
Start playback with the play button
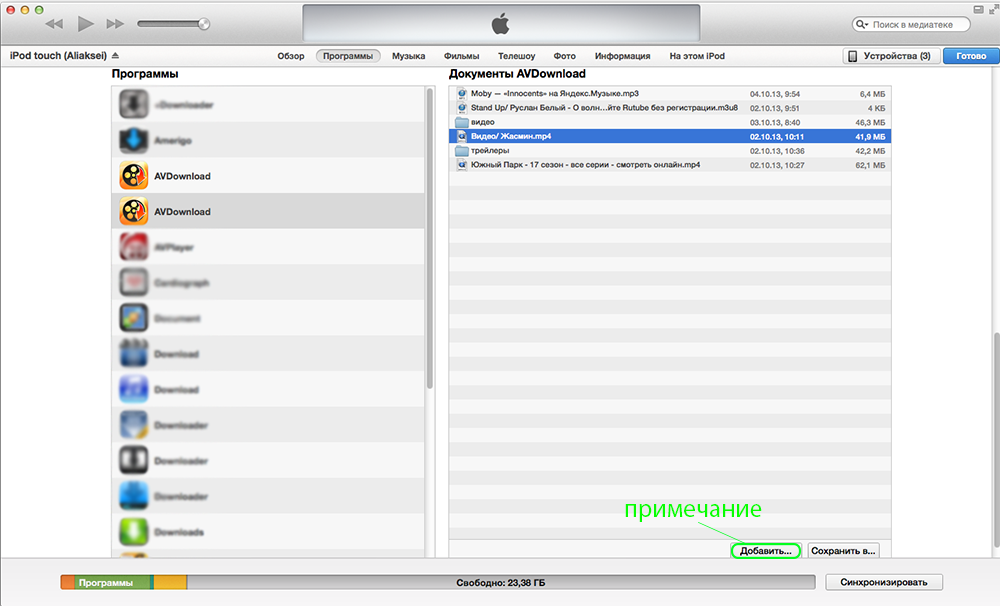click(x=85, y=24)
